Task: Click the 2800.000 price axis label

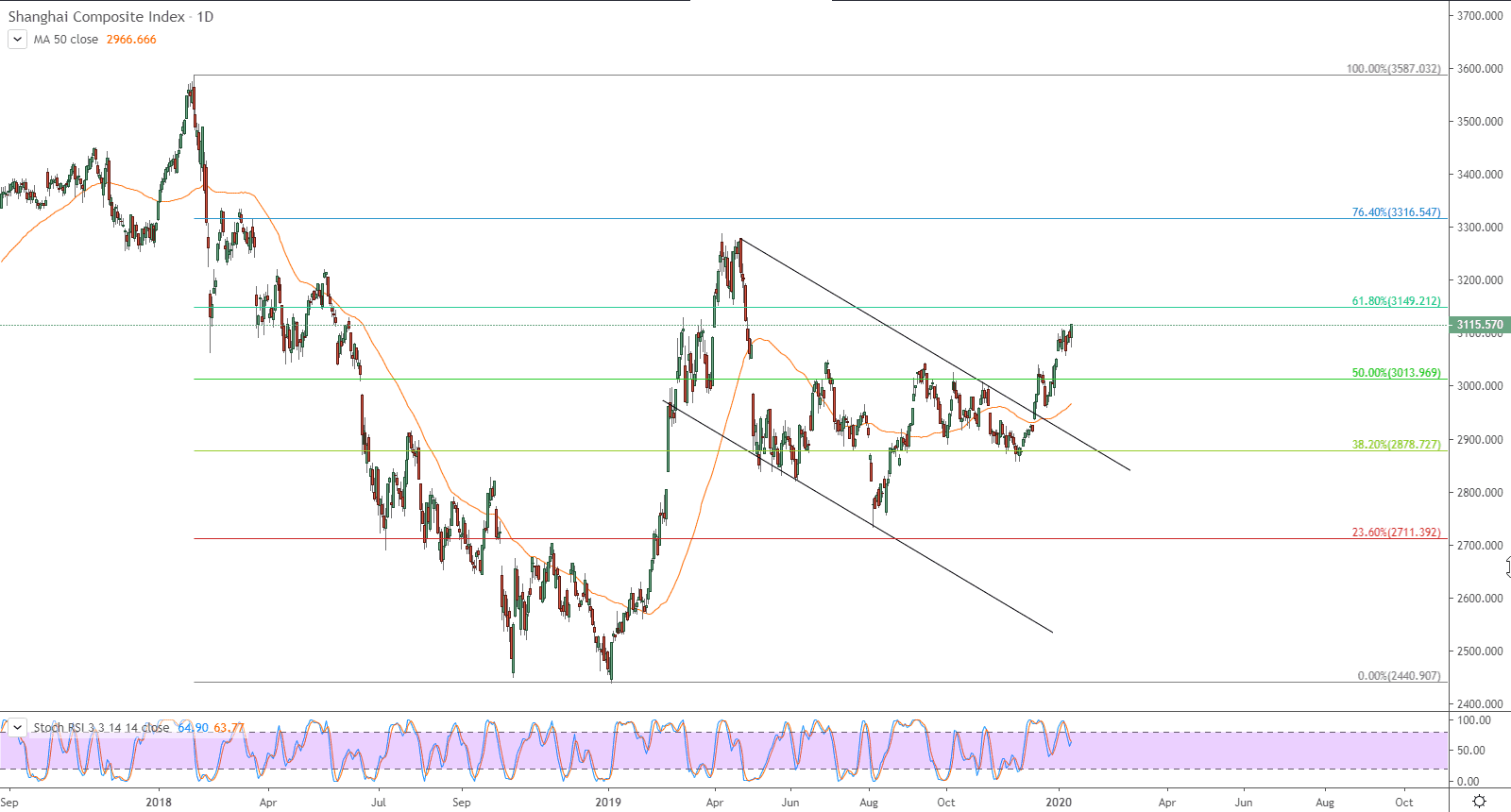Action: coord(1480,493)
